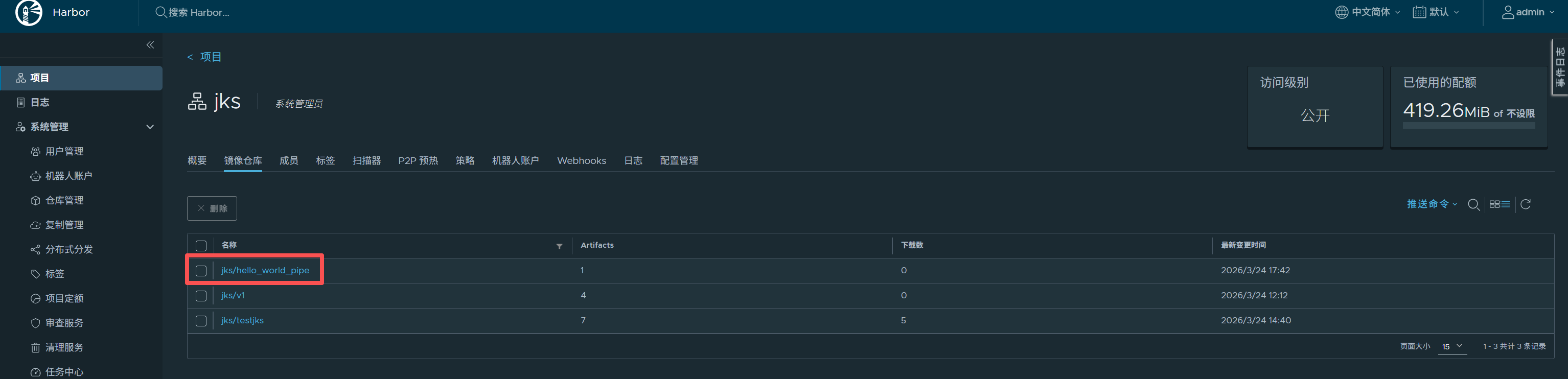
Task: Click the jks project icon beside title
Action: pos(197,102)
